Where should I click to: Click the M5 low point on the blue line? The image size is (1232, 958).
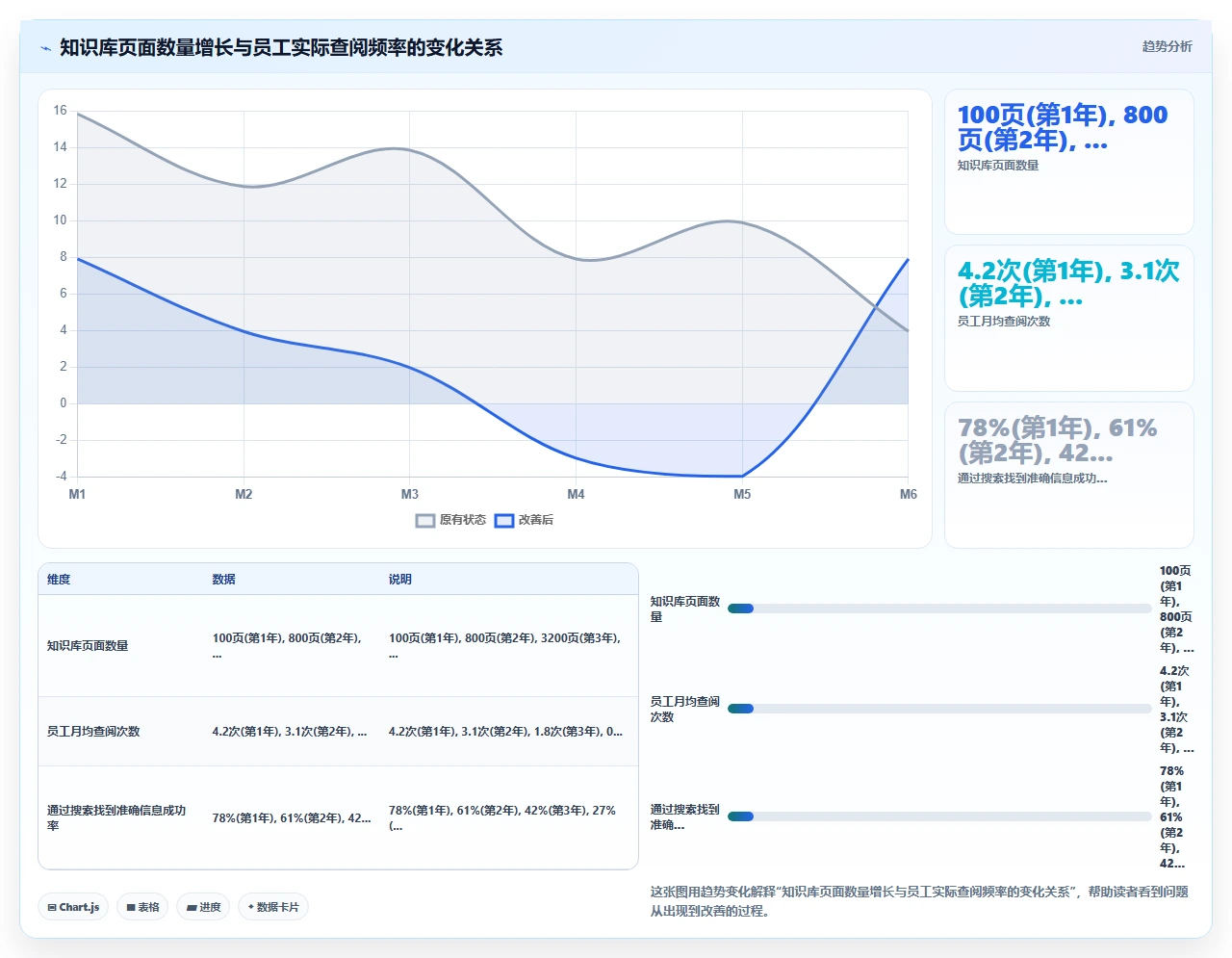[x=742, y=476]
